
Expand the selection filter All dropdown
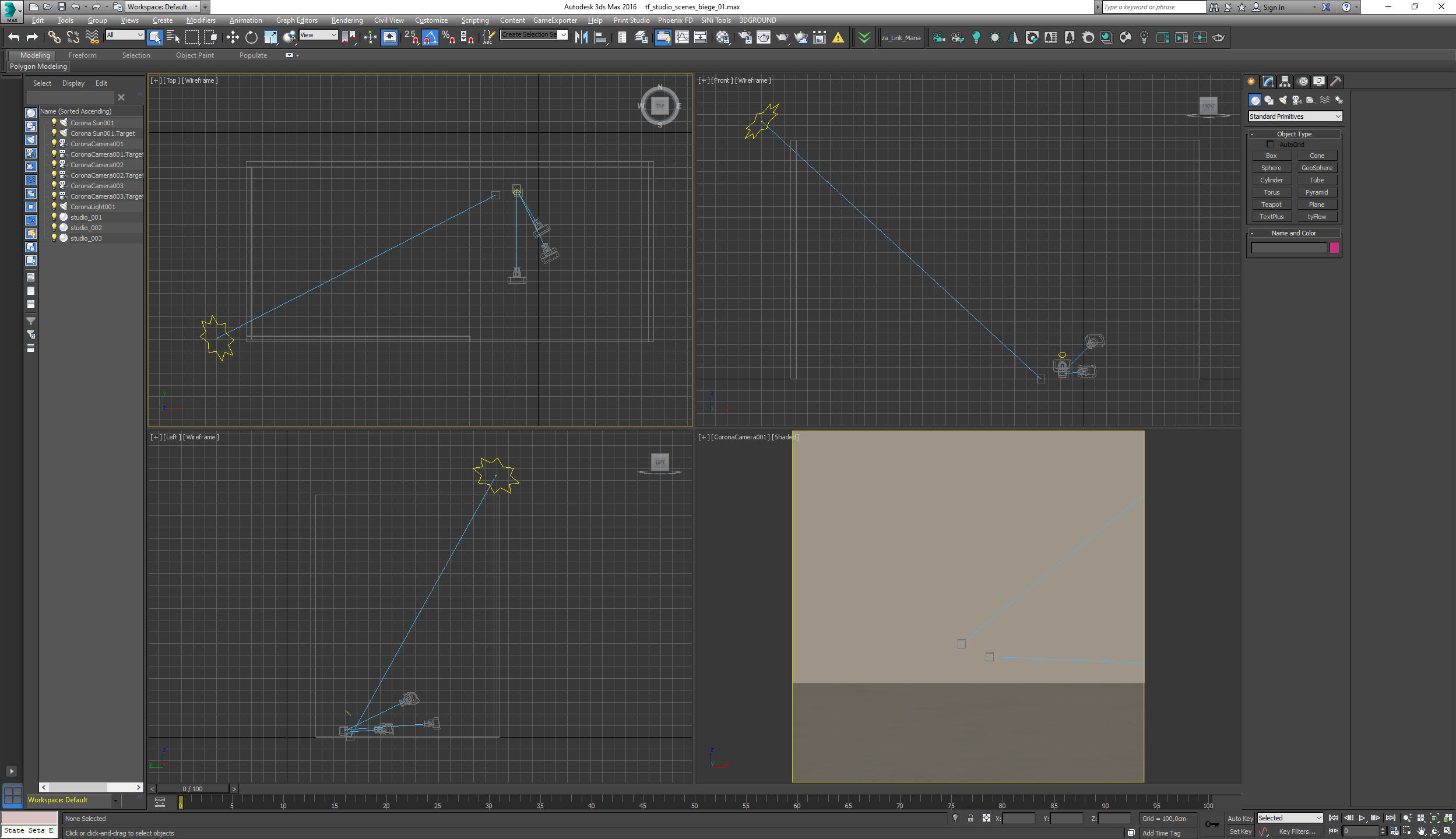coord(124,35)
